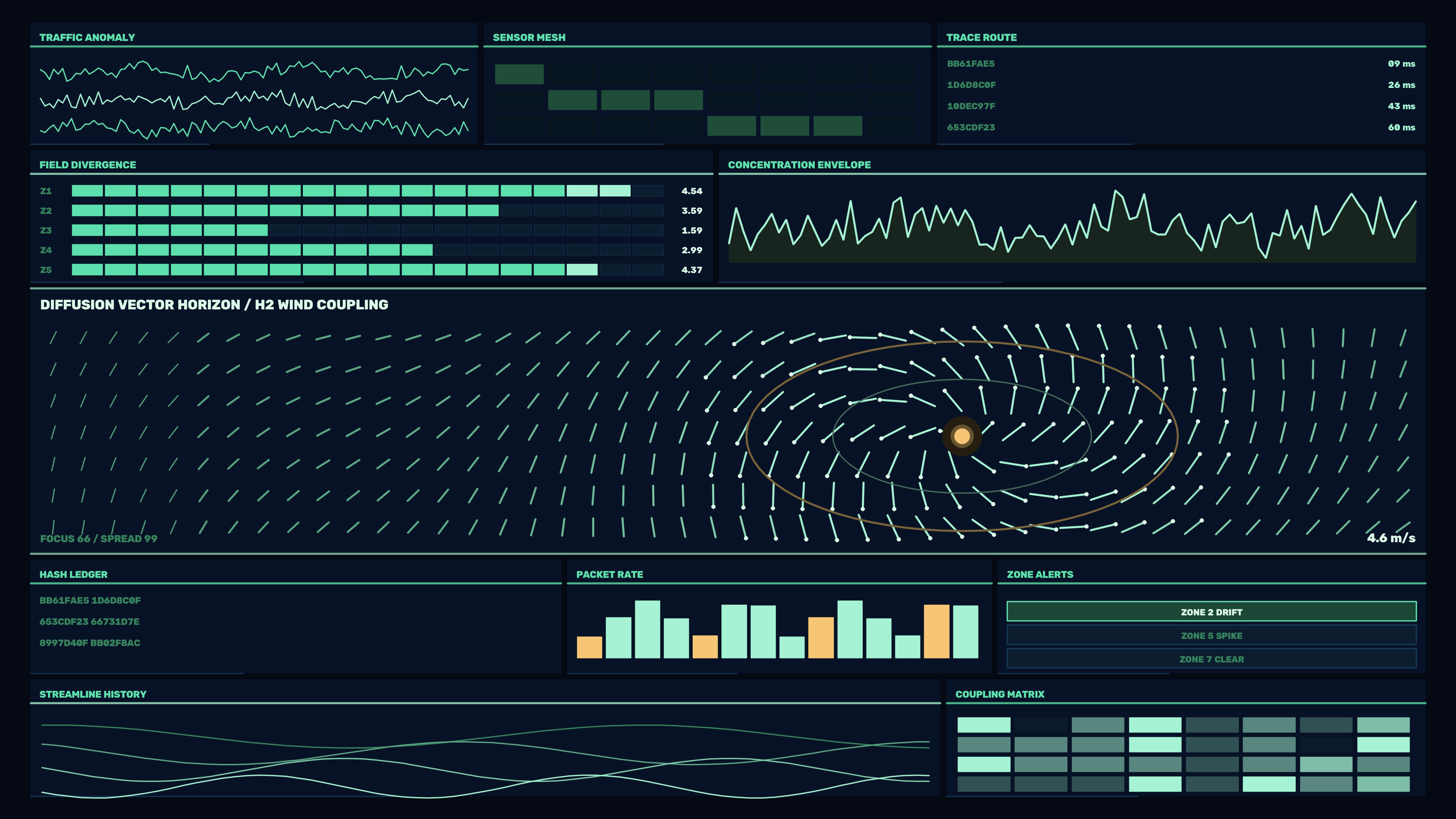The height and width of the screenshot is (819, 1456).
Task: Click the 09 ms latency value
Action: coord(1401,64)
